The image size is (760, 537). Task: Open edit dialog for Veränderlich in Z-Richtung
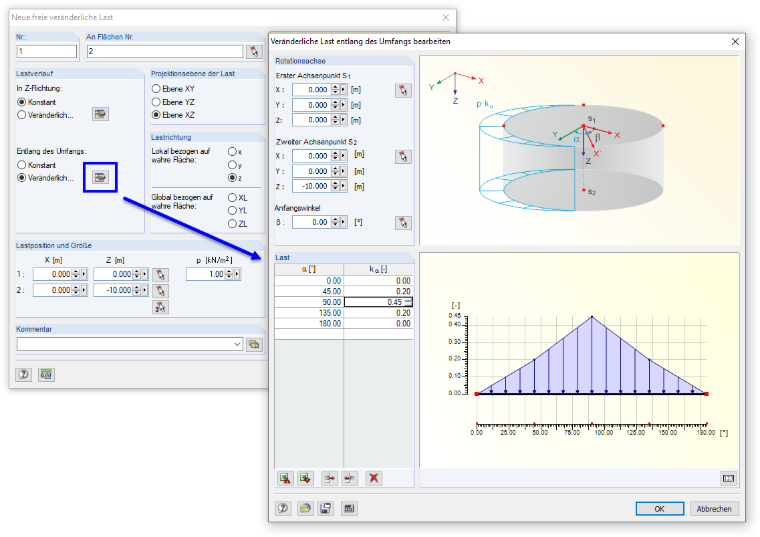(100, 114)
